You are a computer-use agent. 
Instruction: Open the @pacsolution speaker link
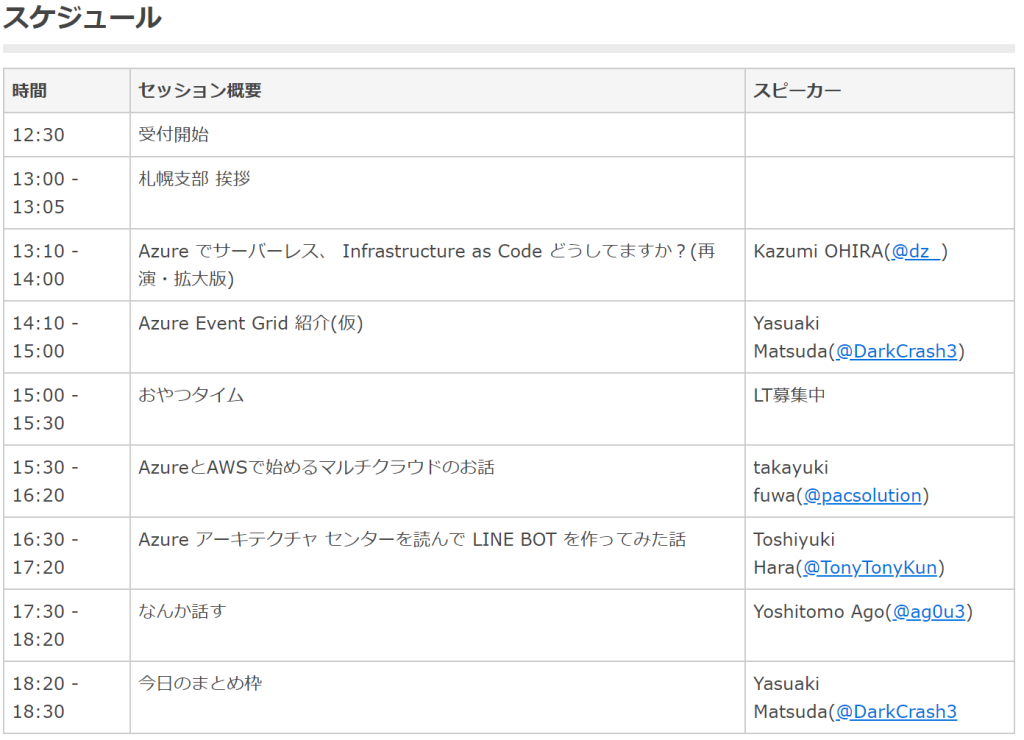click(862, 496)
